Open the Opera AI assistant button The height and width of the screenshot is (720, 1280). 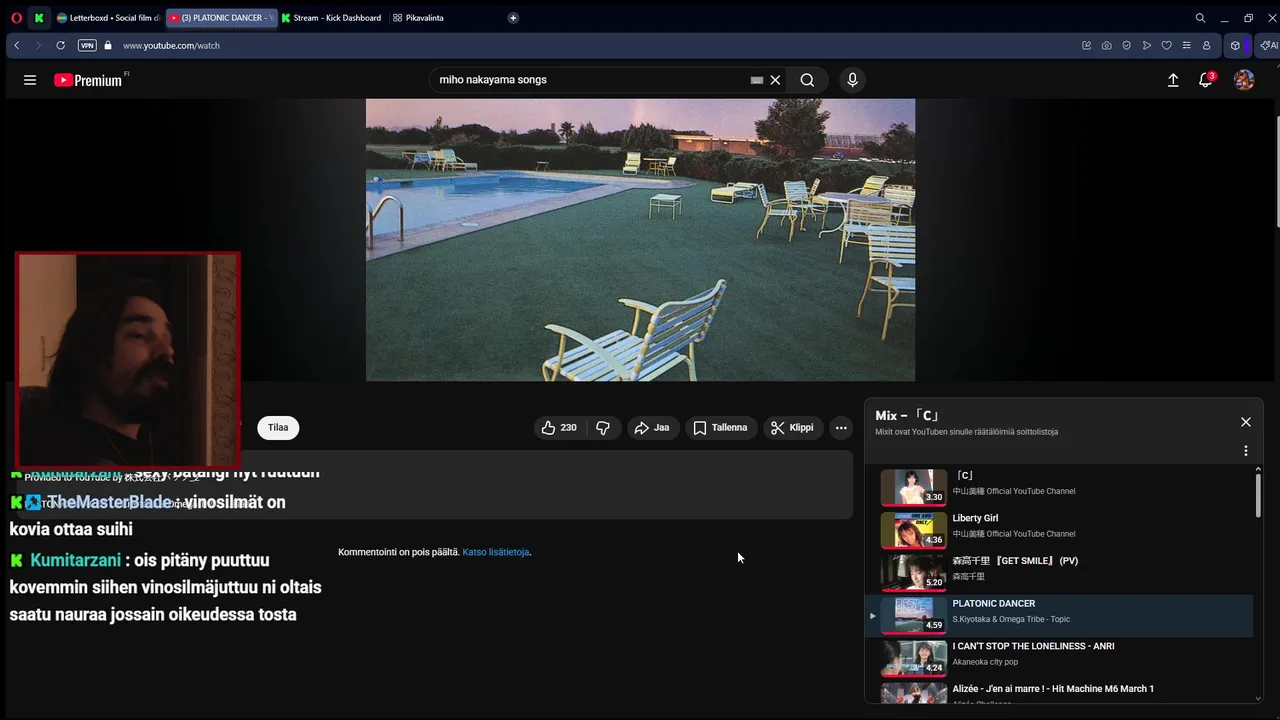[1268, 45]
